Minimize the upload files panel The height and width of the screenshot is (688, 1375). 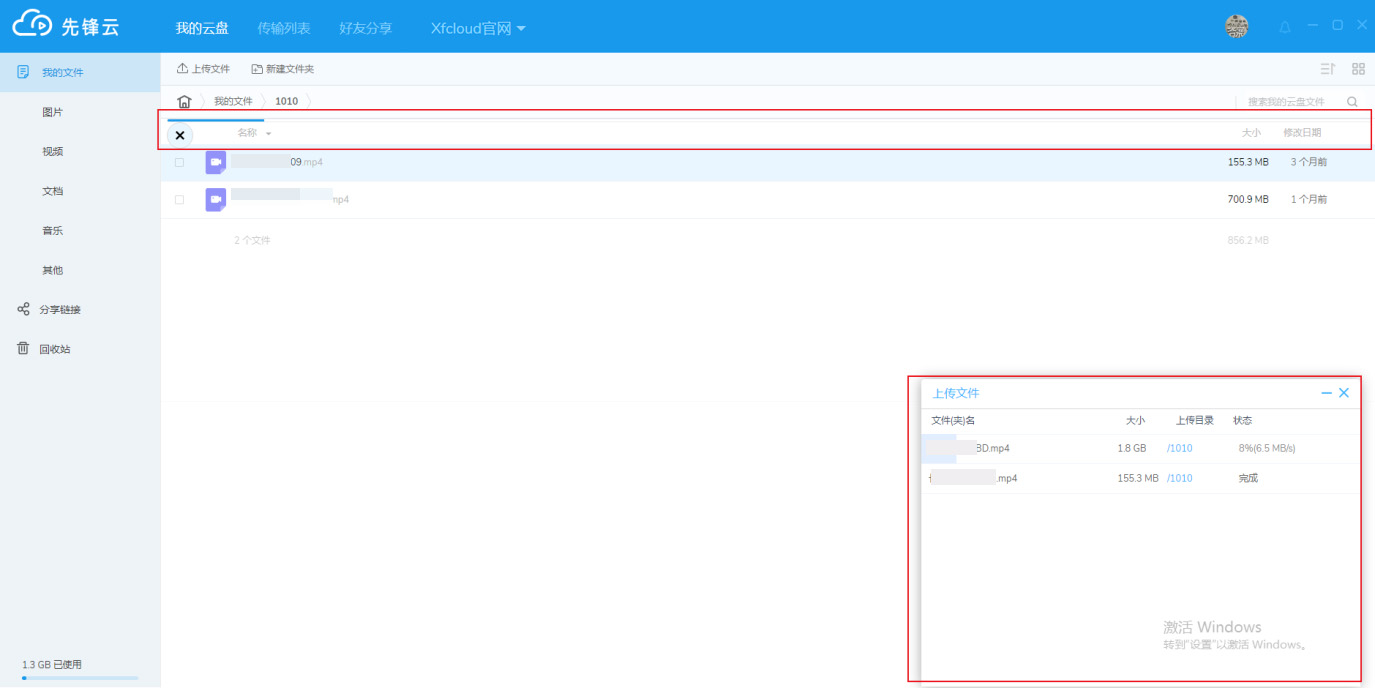[1326, 393]
